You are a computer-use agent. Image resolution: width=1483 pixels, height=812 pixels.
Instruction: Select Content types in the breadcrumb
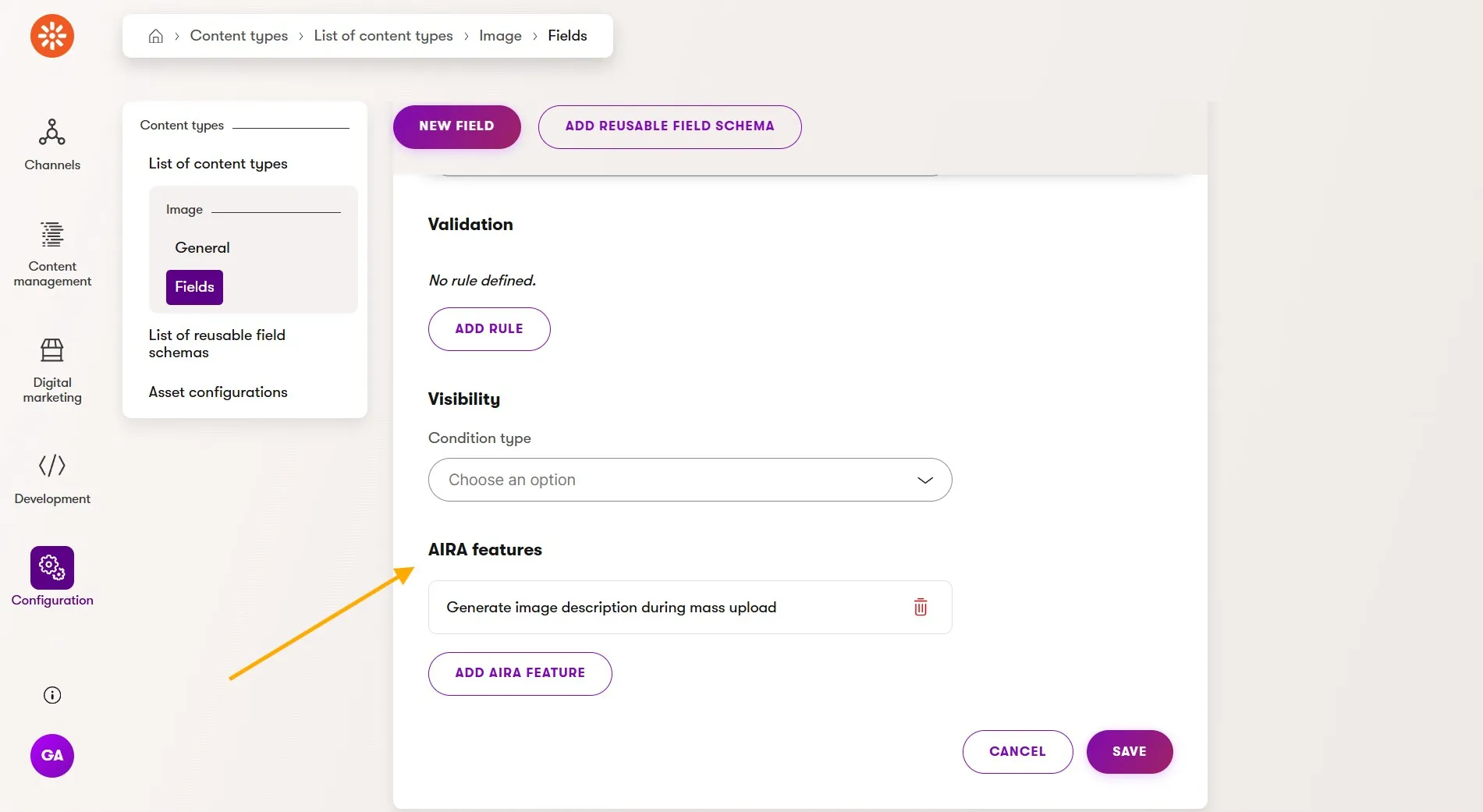coord(239,36)
